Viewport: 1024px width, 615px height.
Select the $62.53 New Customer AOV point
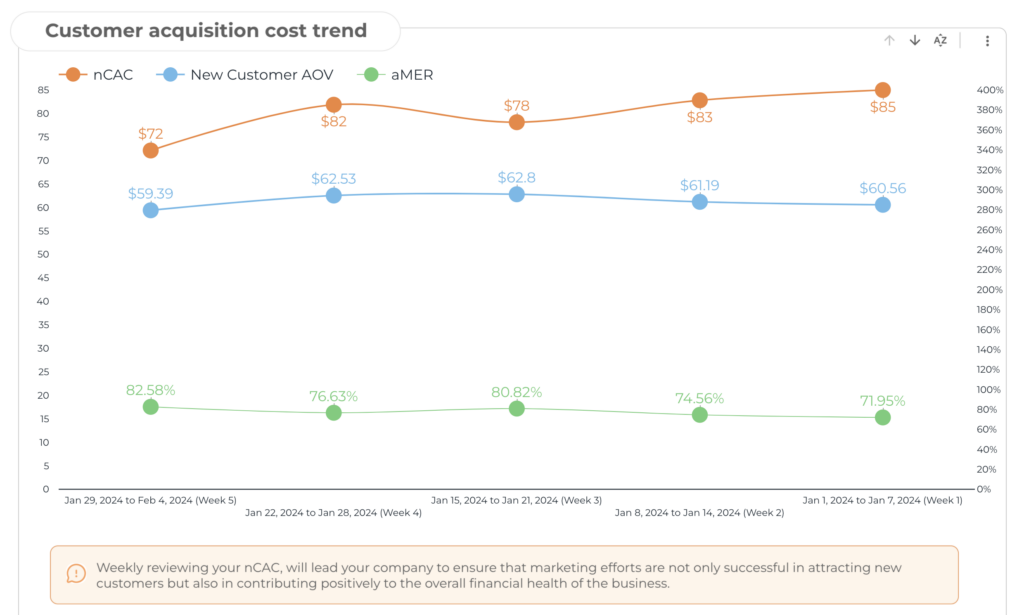click(x=334, y=195)
